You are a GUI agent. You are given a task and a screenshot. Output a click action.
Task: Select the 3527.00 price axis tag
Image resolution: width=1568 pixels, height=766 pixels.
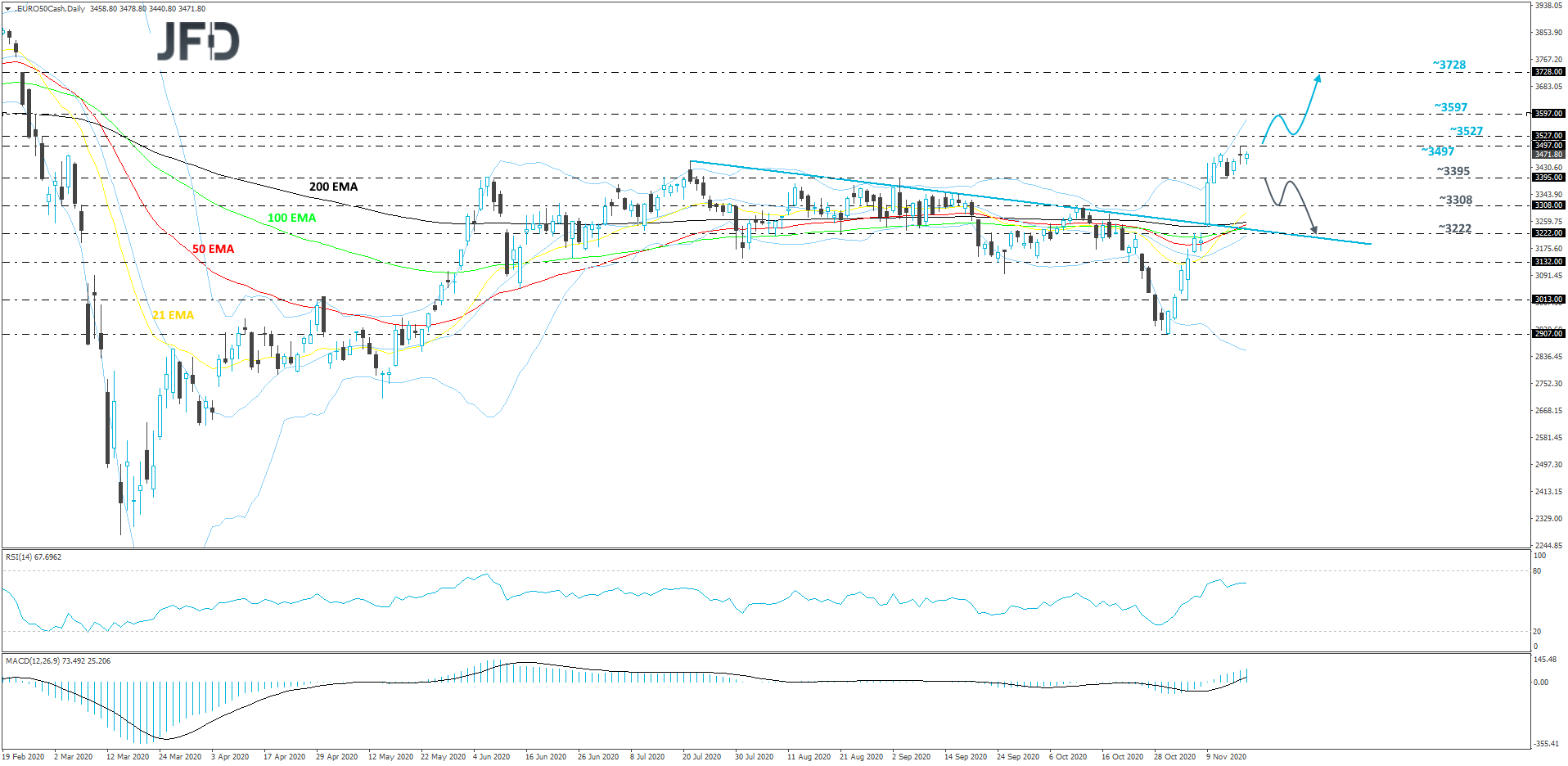click(x=1548, y=136)
